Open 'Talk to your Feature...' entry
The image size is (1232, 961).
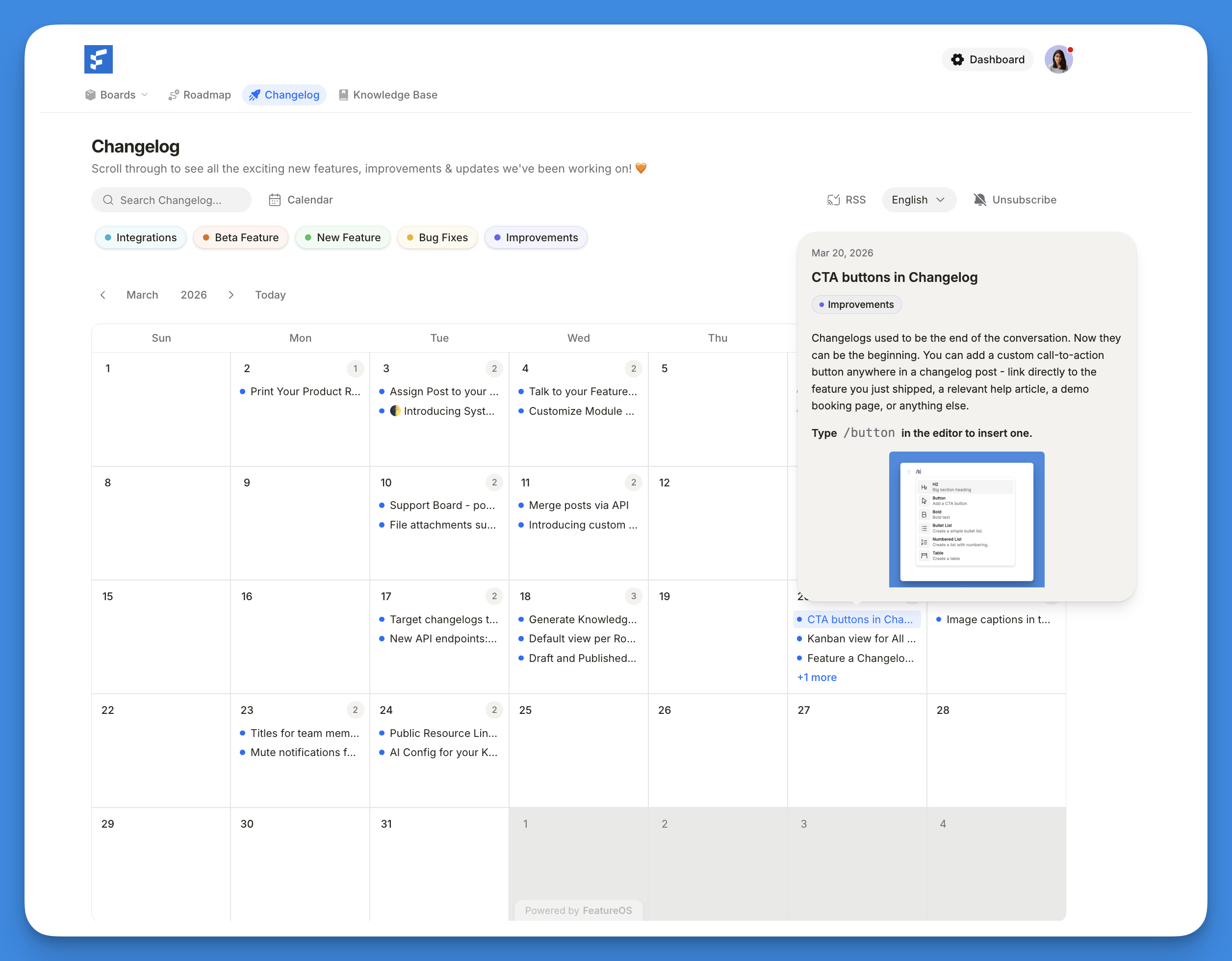[x=579, y=391]
